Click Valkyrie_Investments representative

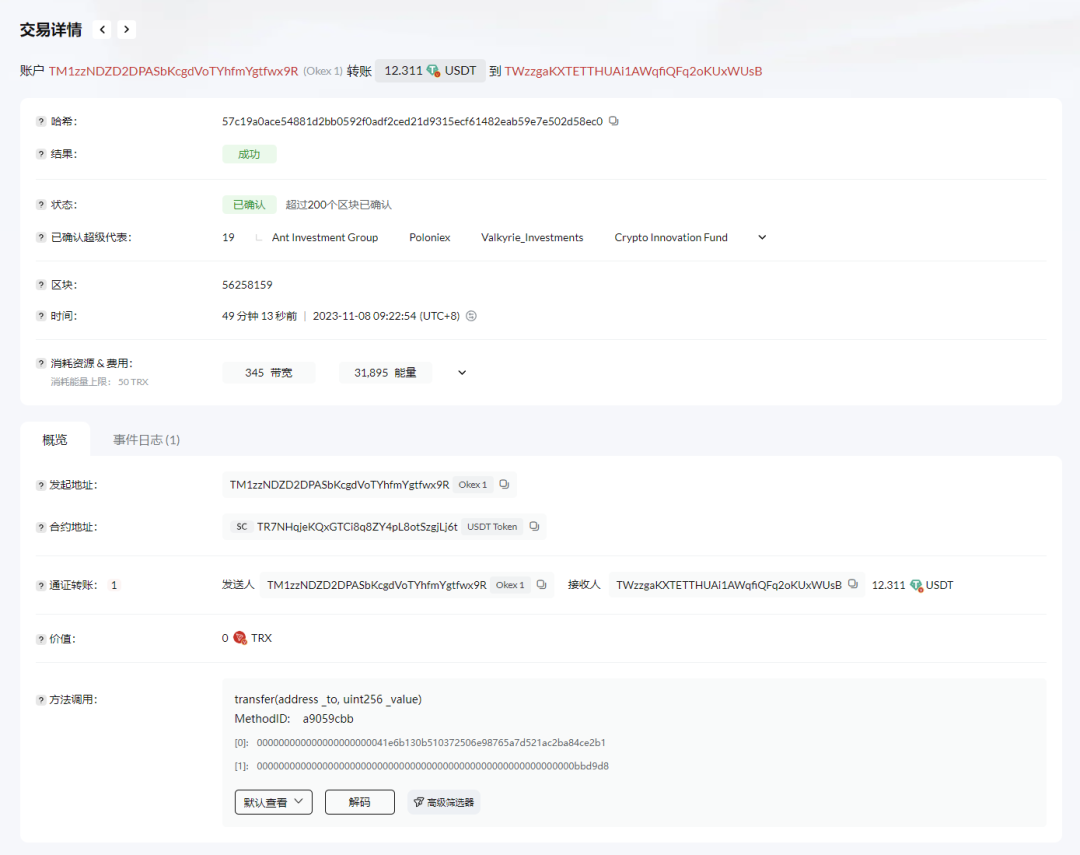[532, 238]
